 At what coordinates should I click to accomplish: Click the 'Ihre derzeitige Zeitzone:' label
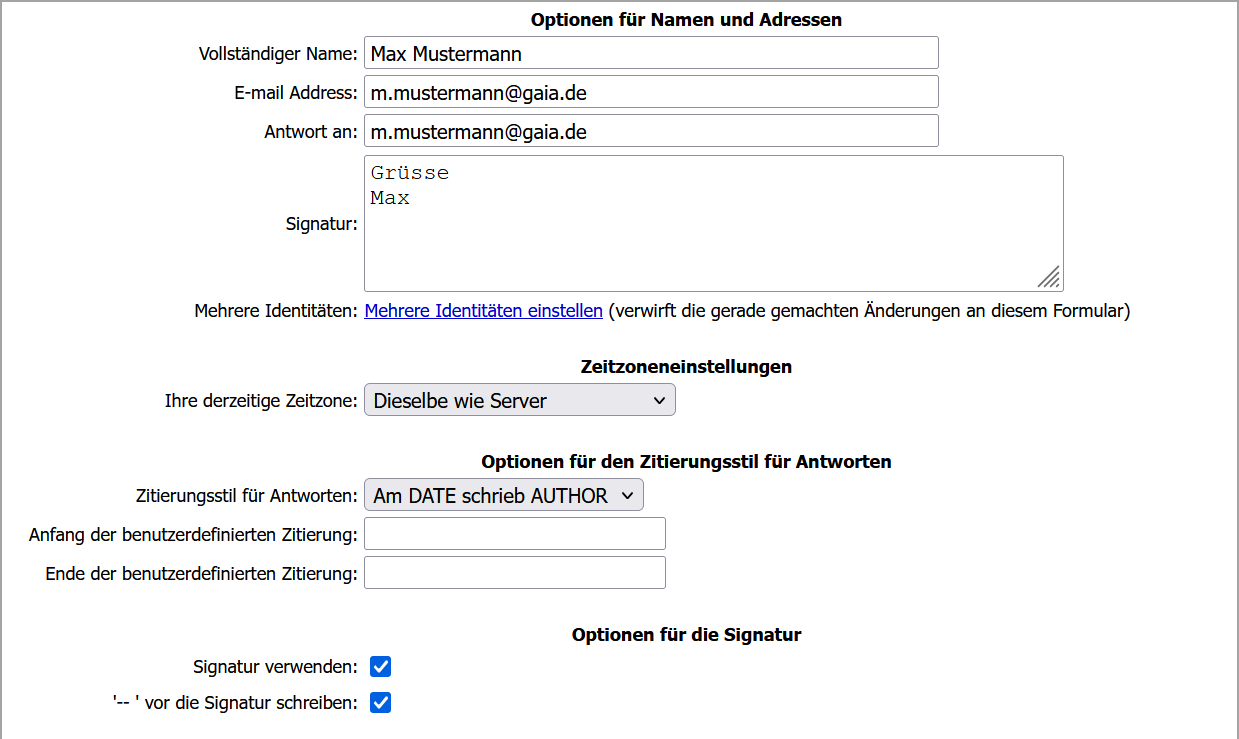click(x=261, y=400)
